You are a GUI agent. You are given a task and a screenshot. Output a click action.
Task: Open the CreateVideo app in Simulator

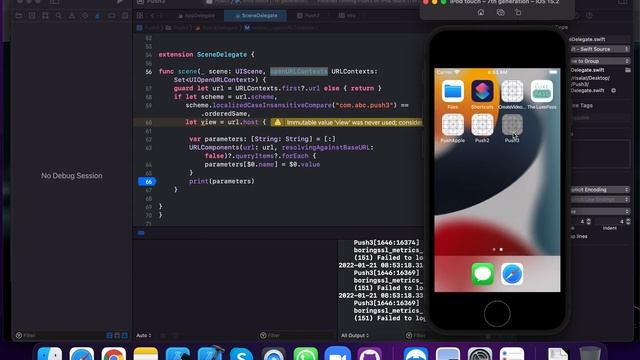(x=512, y=91)
